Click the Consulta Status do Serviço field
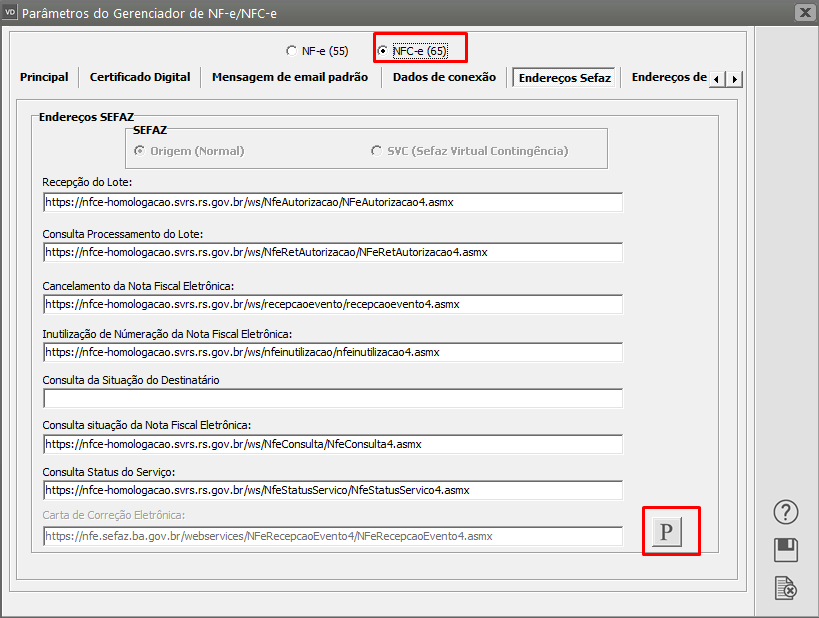Screen dimensions: 819x618 click(x=333, y=490)
